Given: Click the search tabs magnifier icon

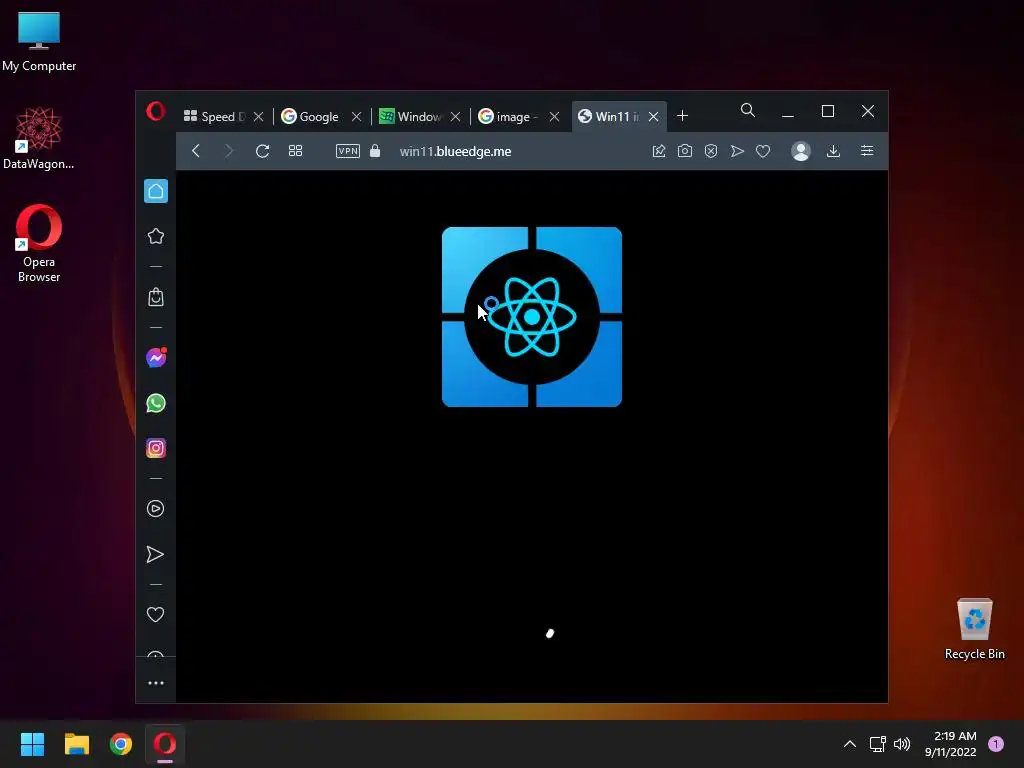Looking at the screenshot, I should pos(748,110).
